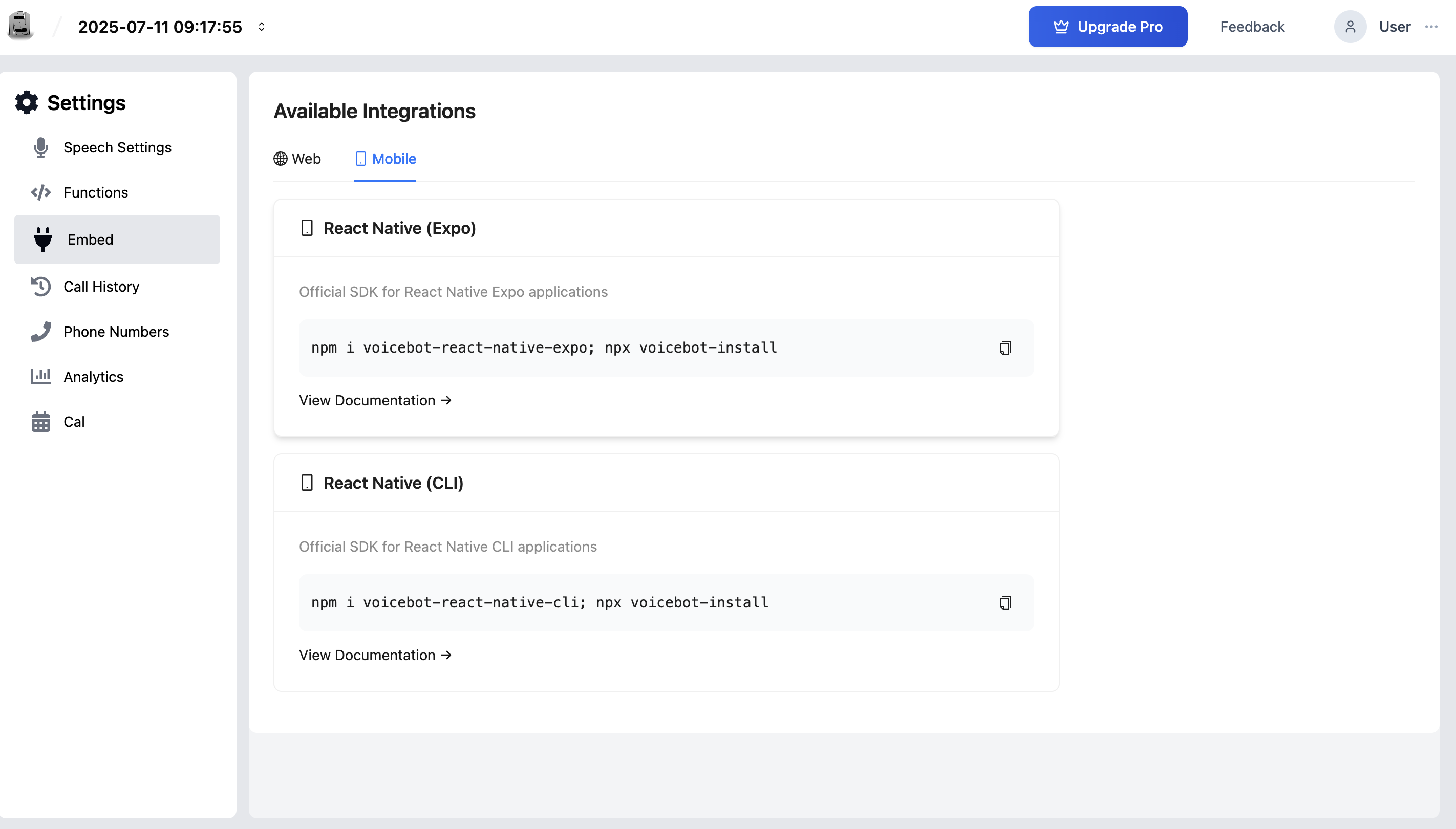Screen dimensions: 1456x829
Task: Click the React Native (Expo) heading
Action: pos(400,228)
